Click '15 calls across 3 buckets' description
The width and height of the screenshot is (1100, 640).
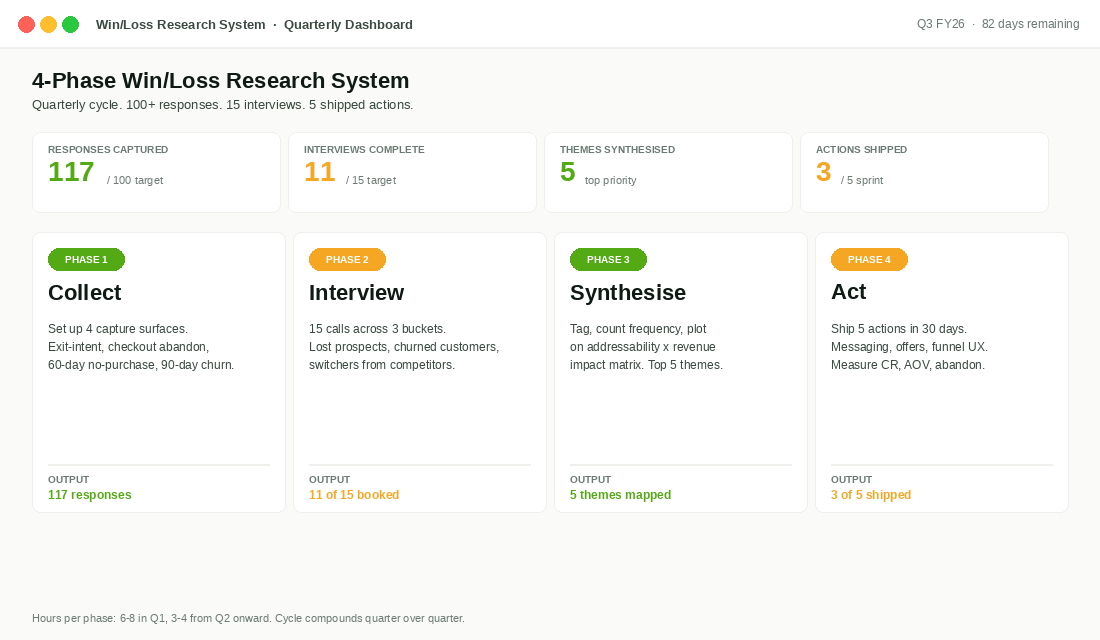(x=377, y=329)
